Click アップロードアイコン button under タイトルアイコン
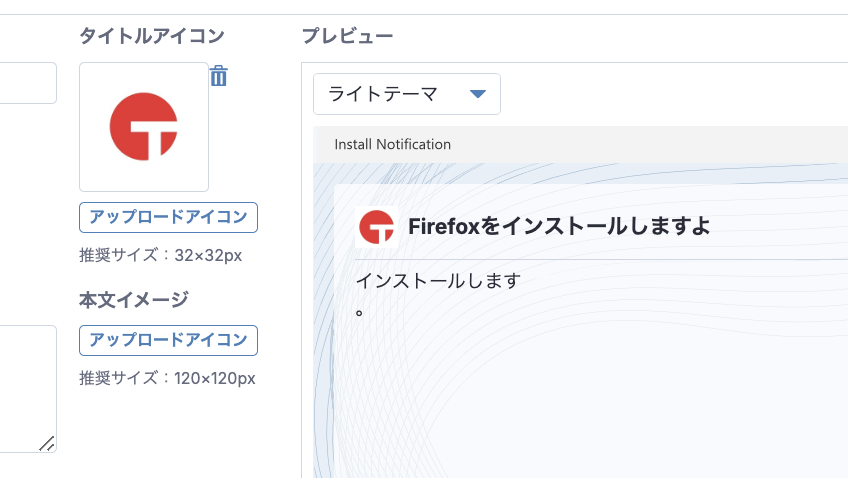The image size is (848, 478). coord(168,217)
